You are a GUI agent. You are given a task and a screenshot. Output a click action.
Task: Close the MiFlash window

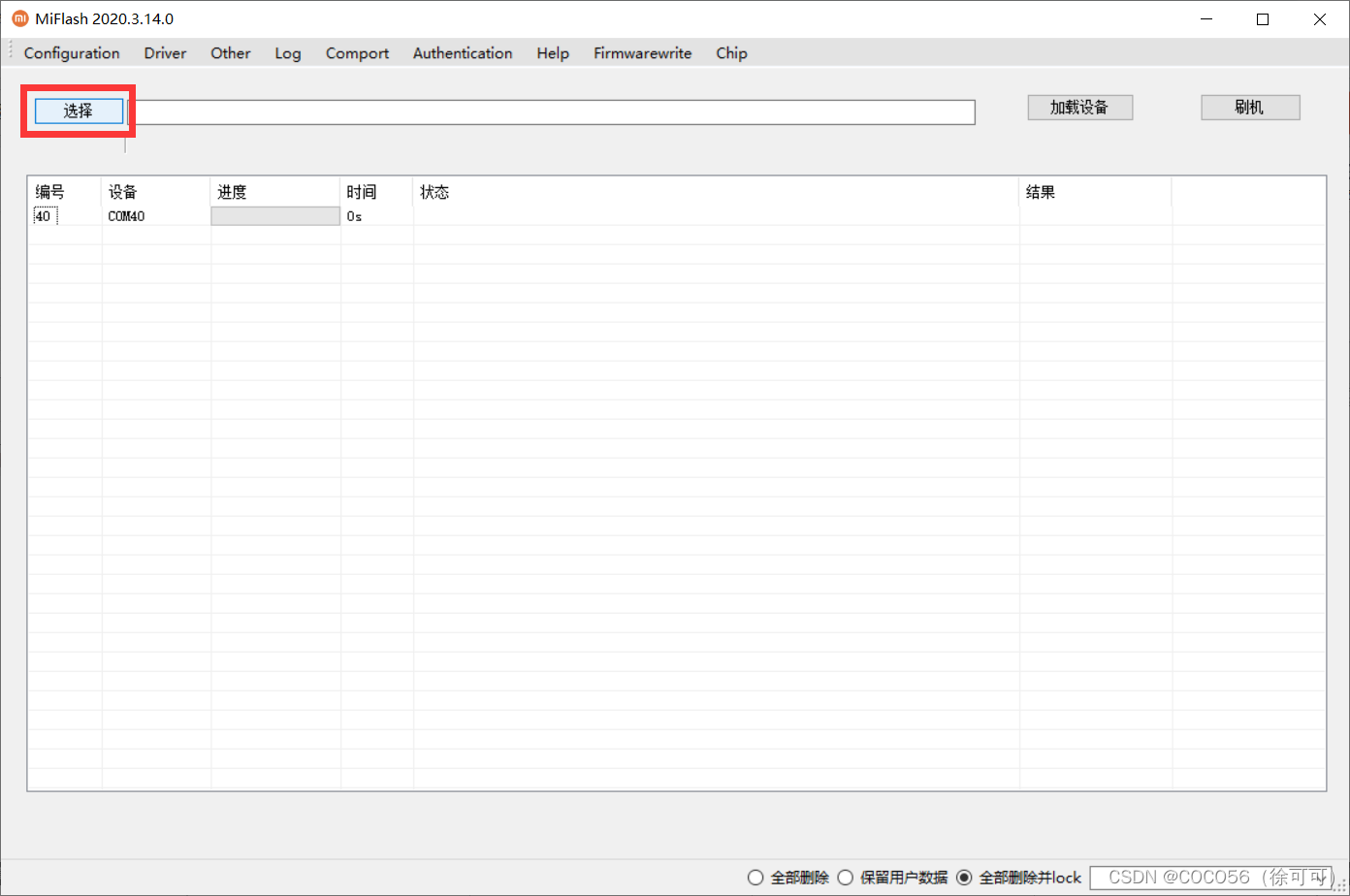1320,18
